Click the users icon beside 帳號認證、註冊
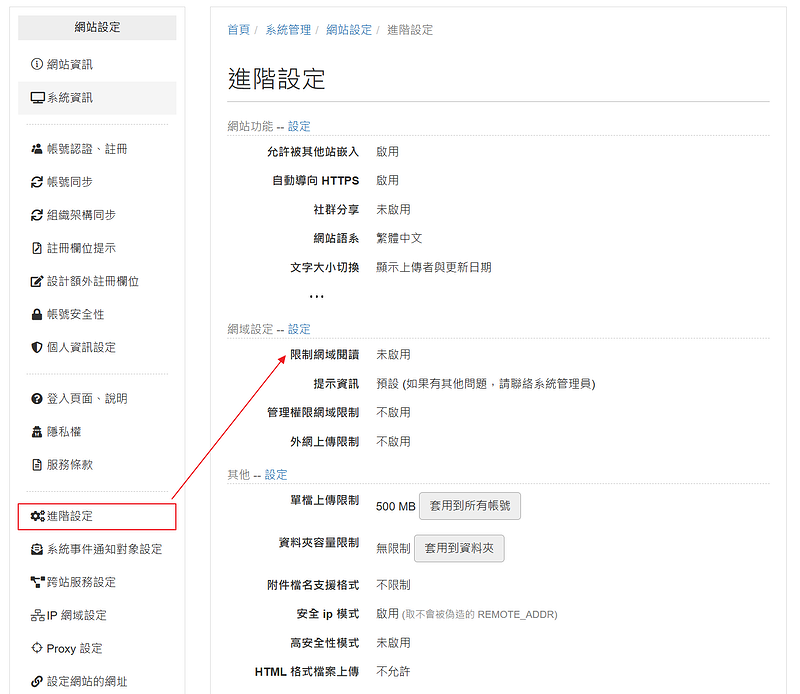 tap(37, 149)
